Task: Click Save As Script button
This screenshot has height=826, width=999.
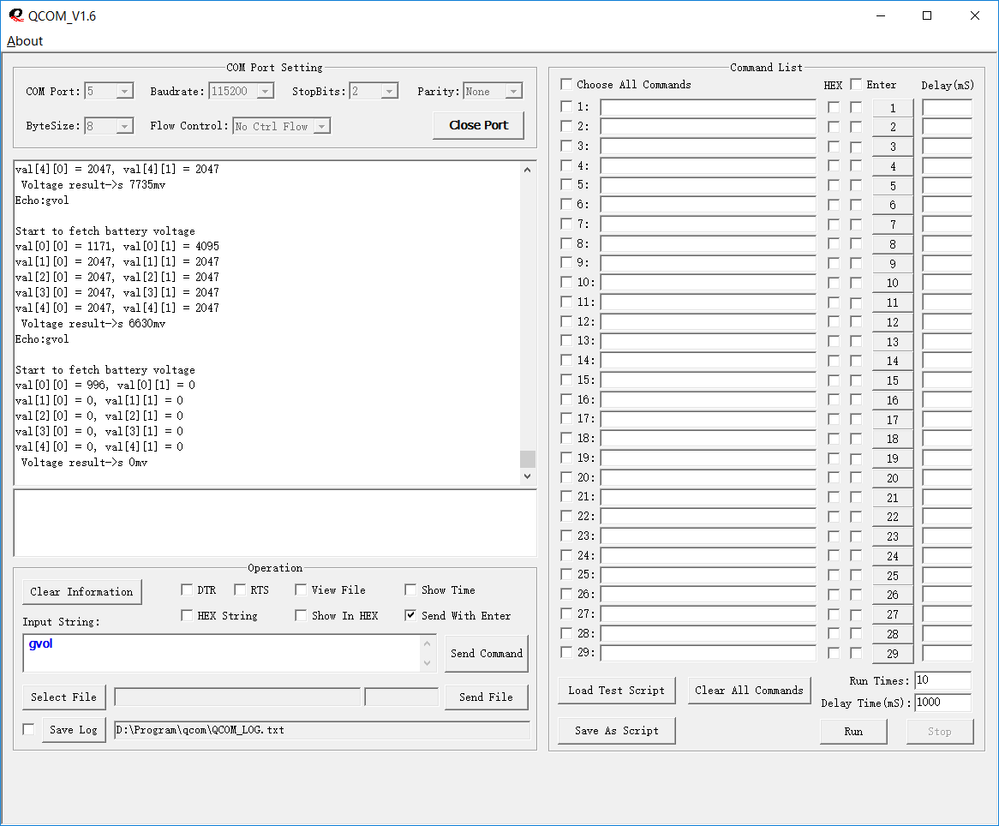Action: 616,730
